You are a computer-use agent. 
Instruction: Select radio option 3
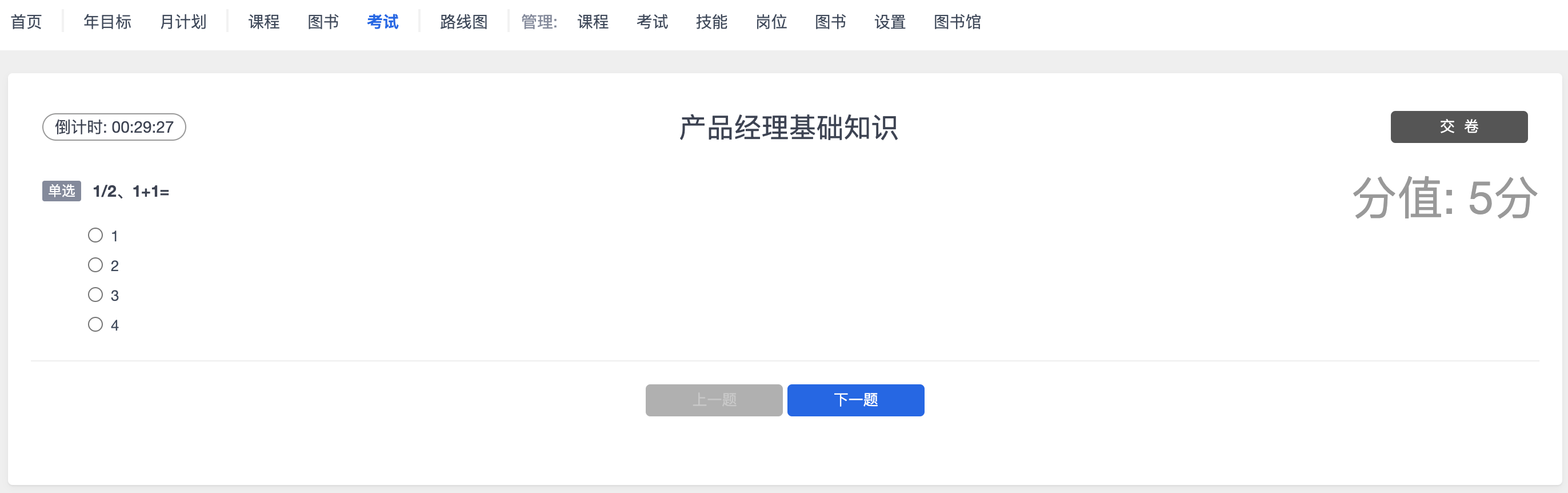(x=95, y=295)
